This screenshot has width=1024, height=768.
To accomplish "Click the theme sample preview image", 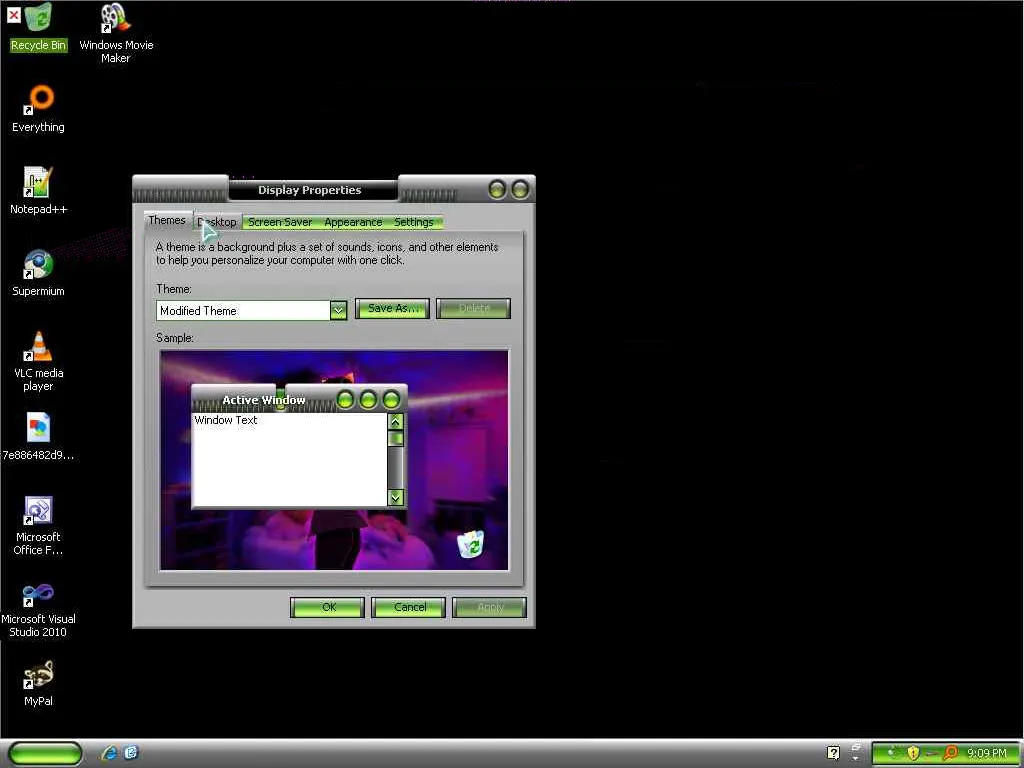I will [334, 460].
